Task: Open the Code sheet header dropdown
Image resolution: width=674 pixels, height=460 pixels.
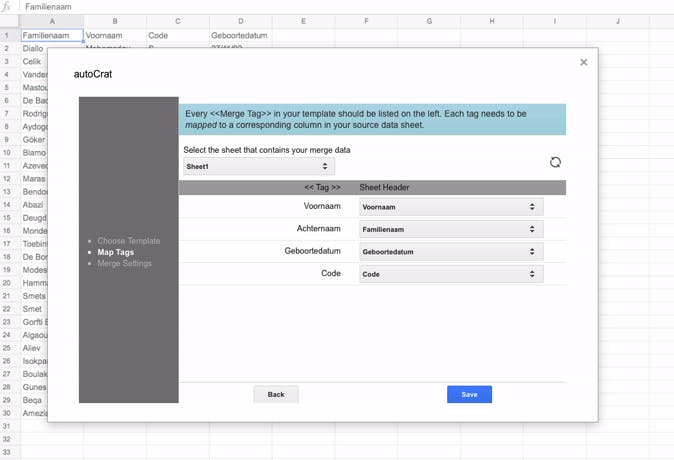Action: point(451,274)
